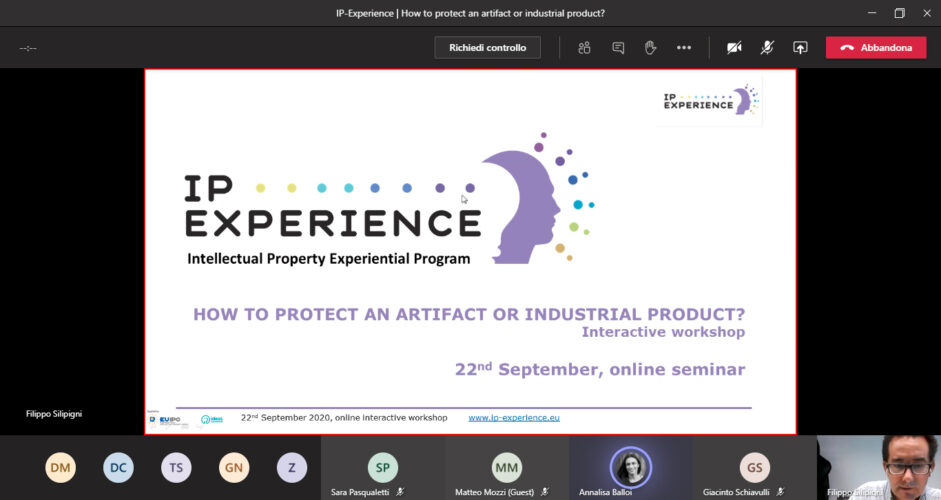Toggle the microphone mute

click(767, 47)
